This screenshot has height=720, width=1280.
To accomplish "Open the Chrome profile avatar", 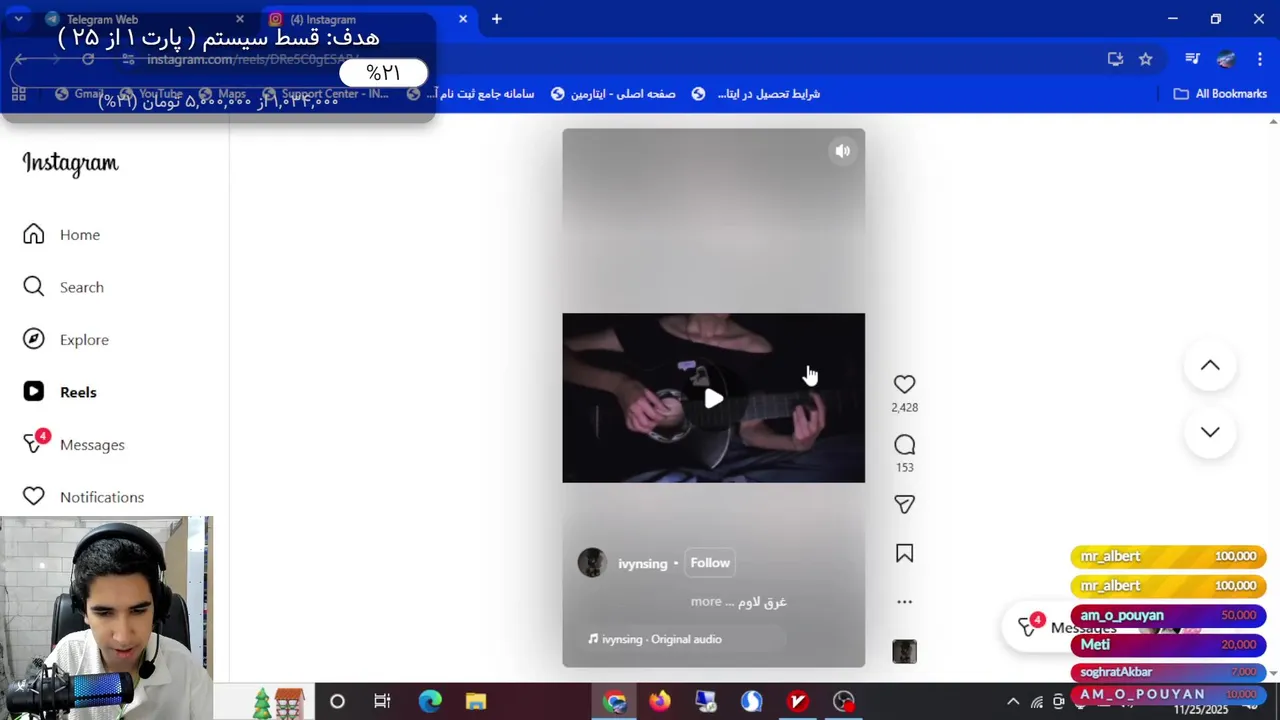I will [1226, 59].
